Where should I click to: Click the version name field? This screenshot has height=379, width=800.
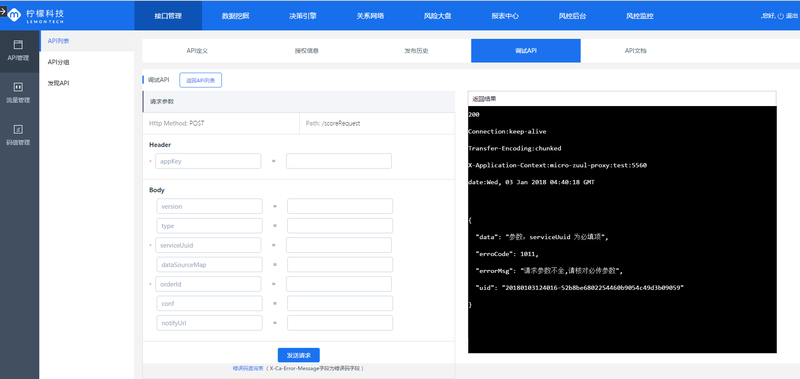point(210,206)
